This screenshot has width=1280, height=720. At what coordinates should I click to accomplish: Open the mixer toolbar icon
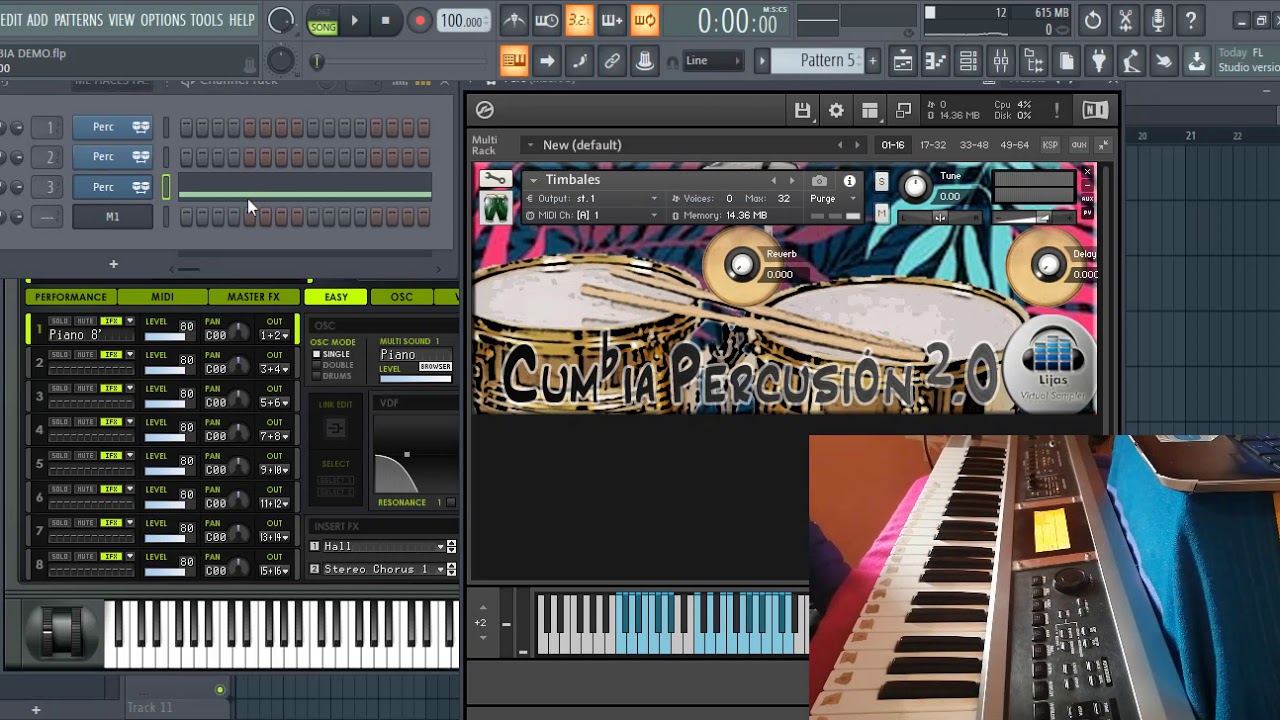[1001, 61]
